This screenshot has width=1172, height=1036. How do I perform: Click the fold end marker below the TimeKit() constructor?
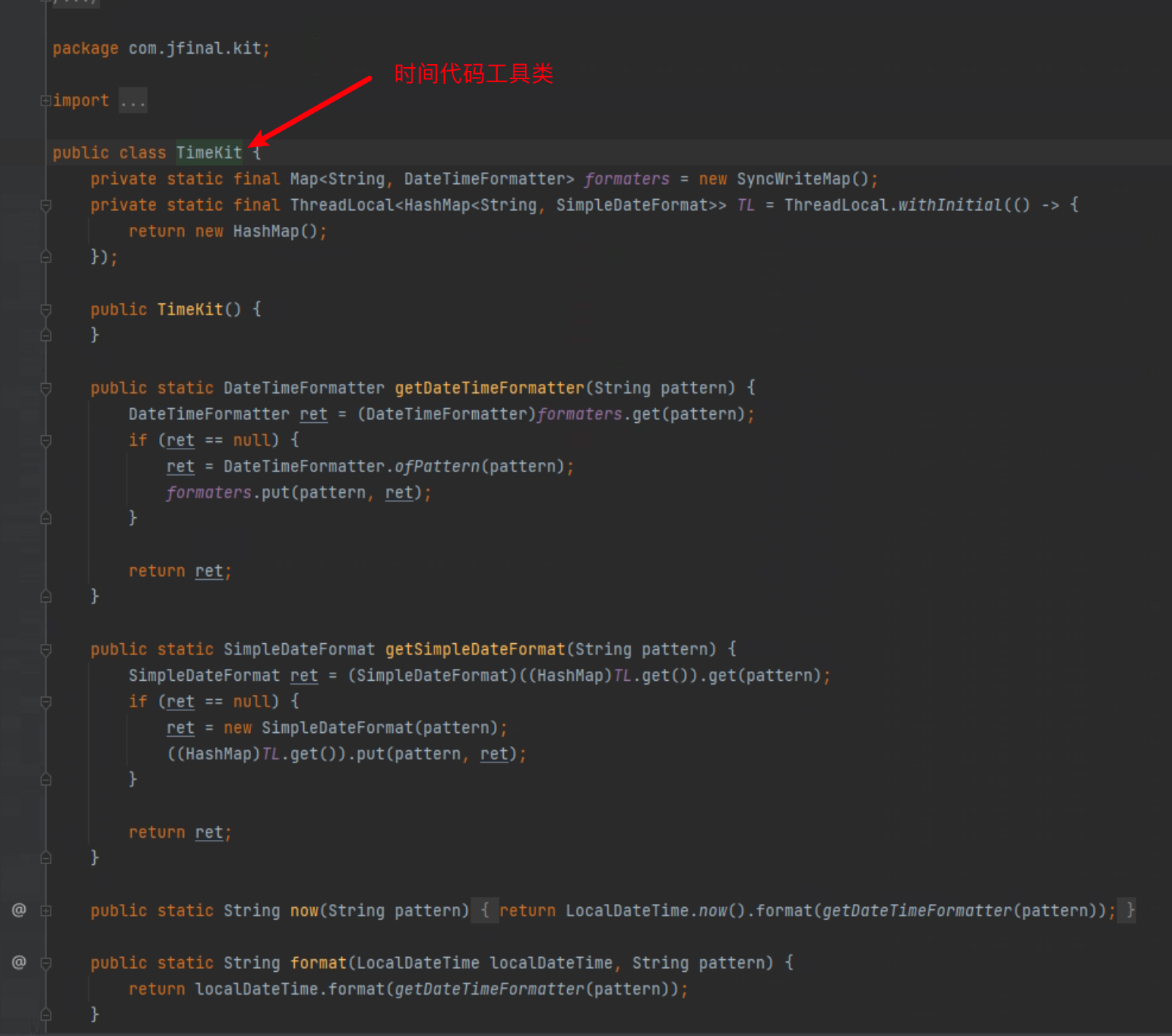(x=46, y=336)
